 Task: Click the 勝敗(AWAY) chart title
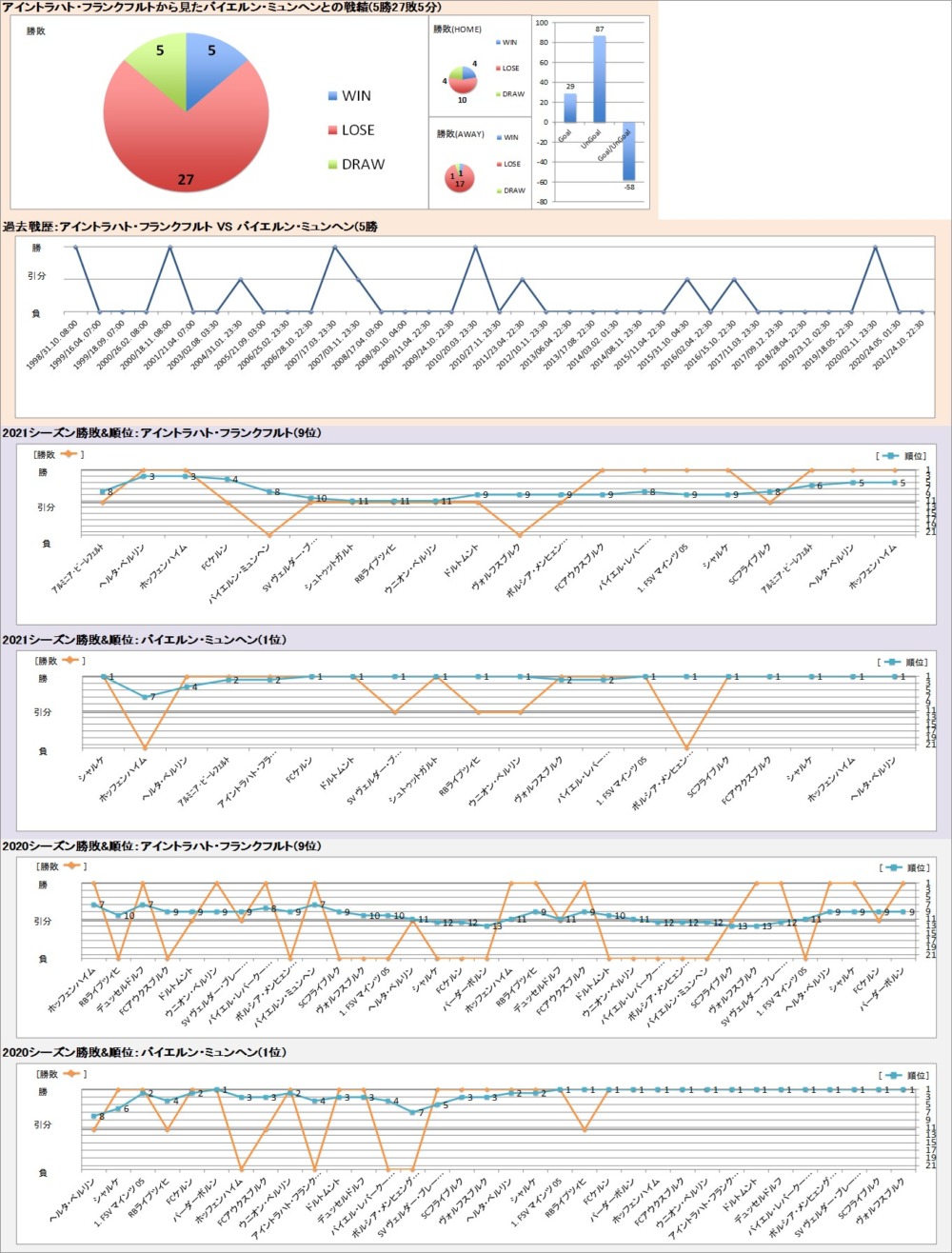[461, 134]
